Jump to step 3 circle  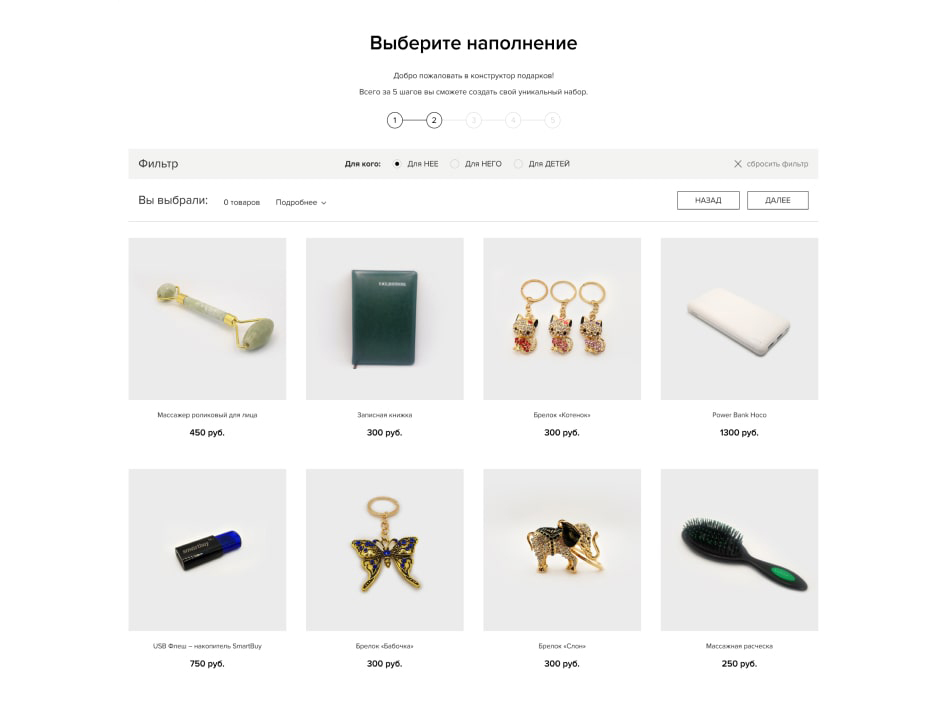[x=474, y=120]
